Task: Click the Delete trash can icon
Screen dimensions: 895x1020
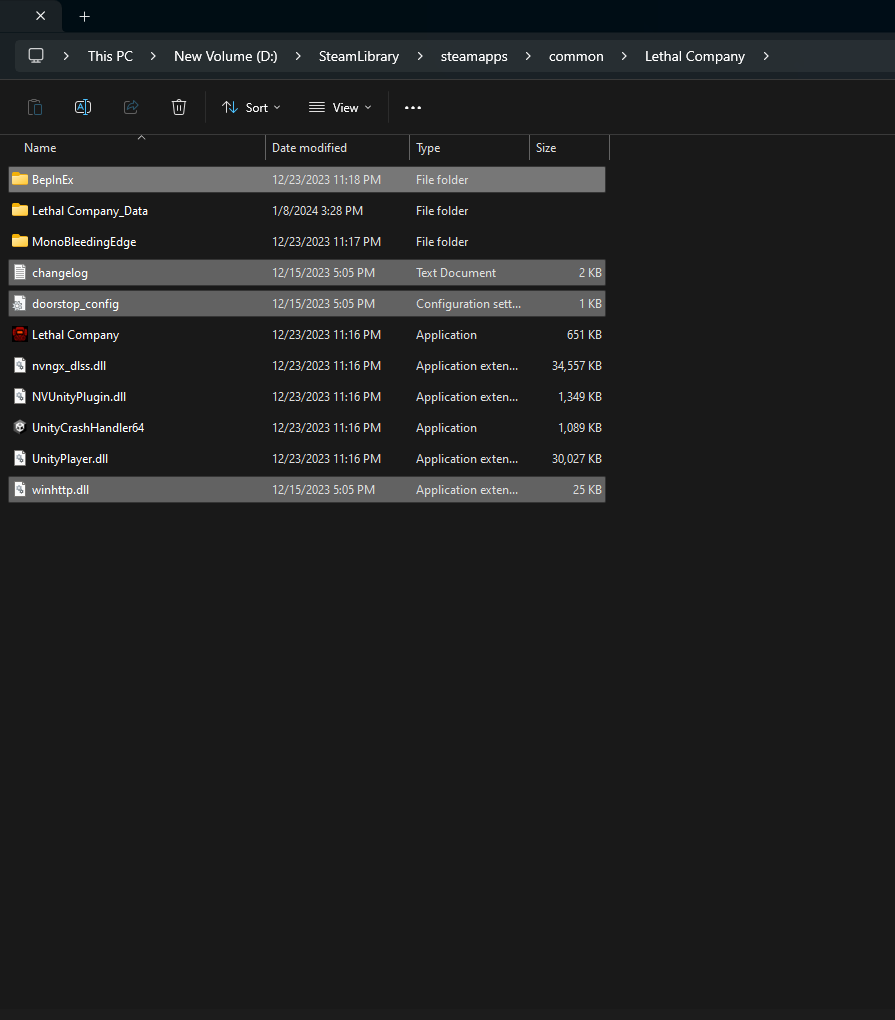Action: point(179,107)
